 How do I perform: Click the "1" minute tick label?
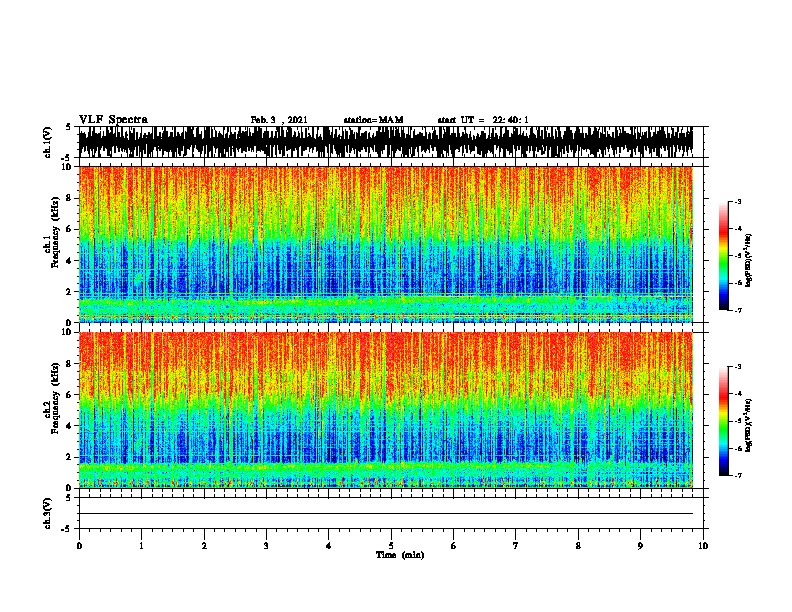(141, 546)
